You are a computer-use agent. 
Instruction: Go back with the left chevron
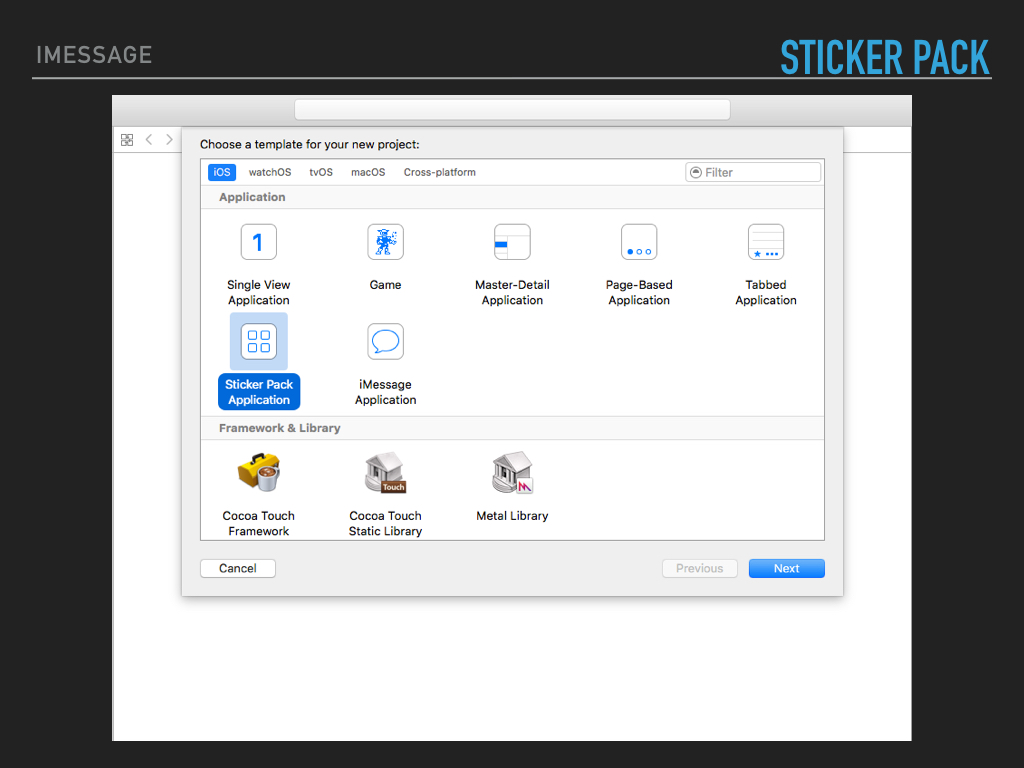click(x=149, y=140)
